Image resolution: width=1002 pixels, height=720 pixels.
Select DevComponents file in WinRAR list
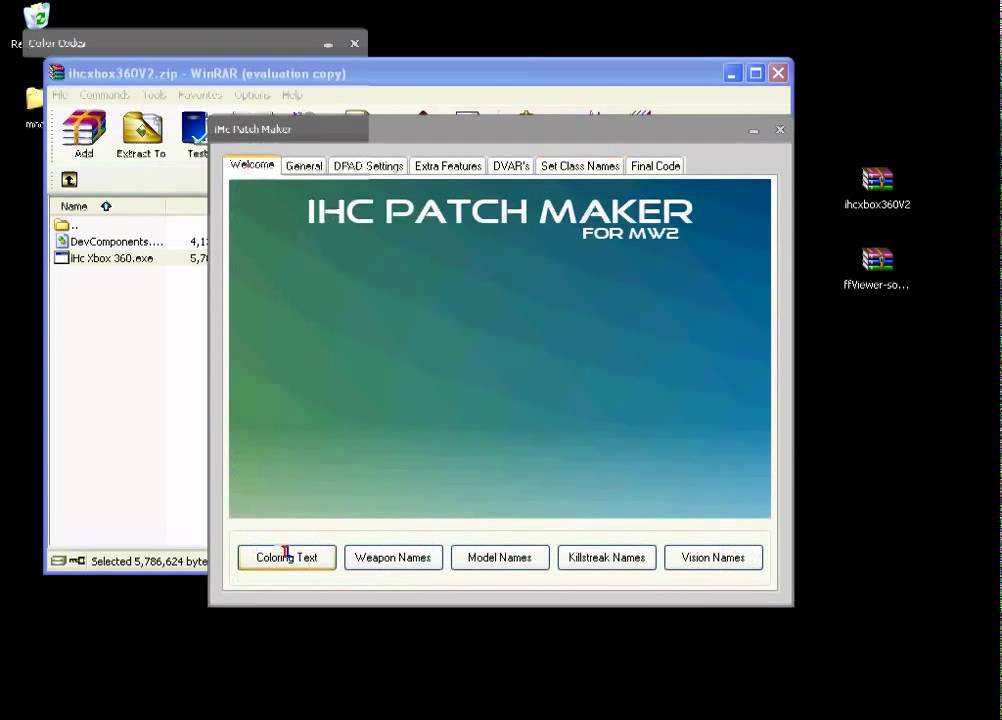[x=109, y=241]
